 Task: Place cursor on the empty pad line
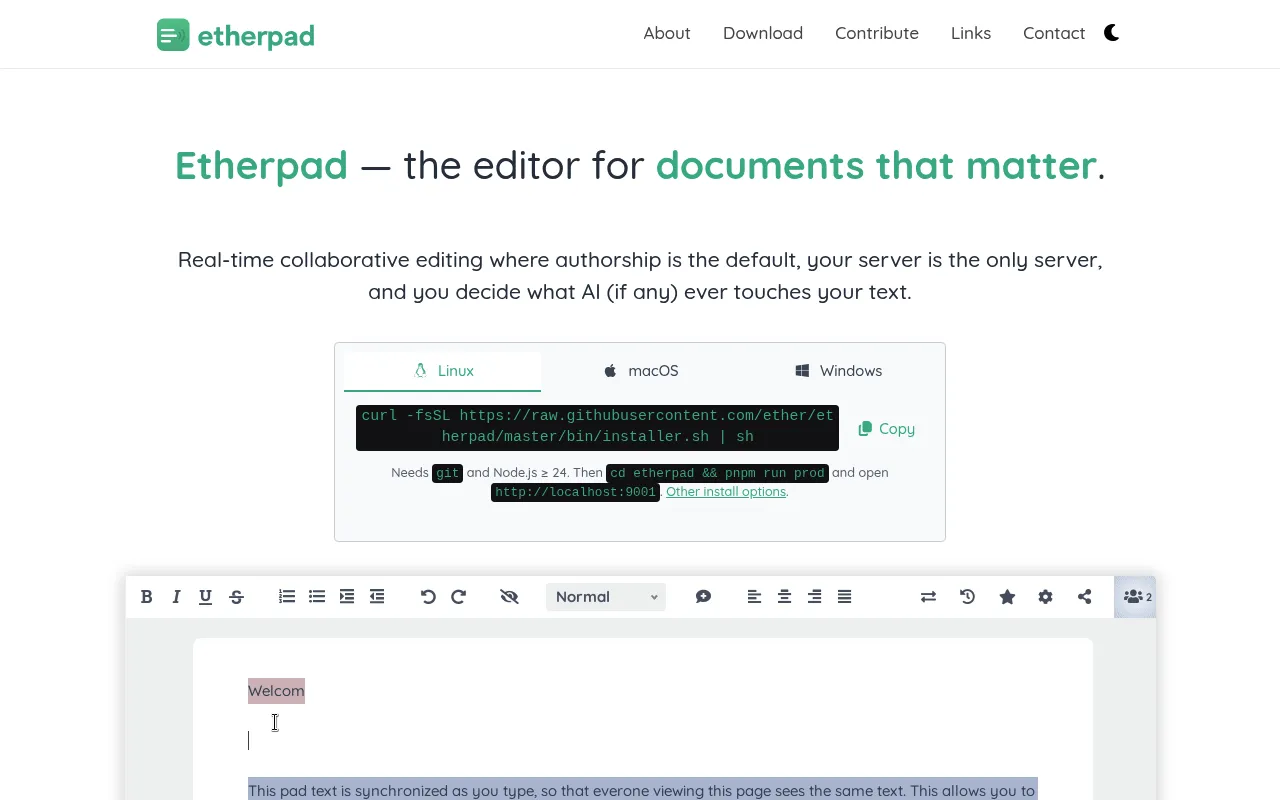click(x=640, y=740)
